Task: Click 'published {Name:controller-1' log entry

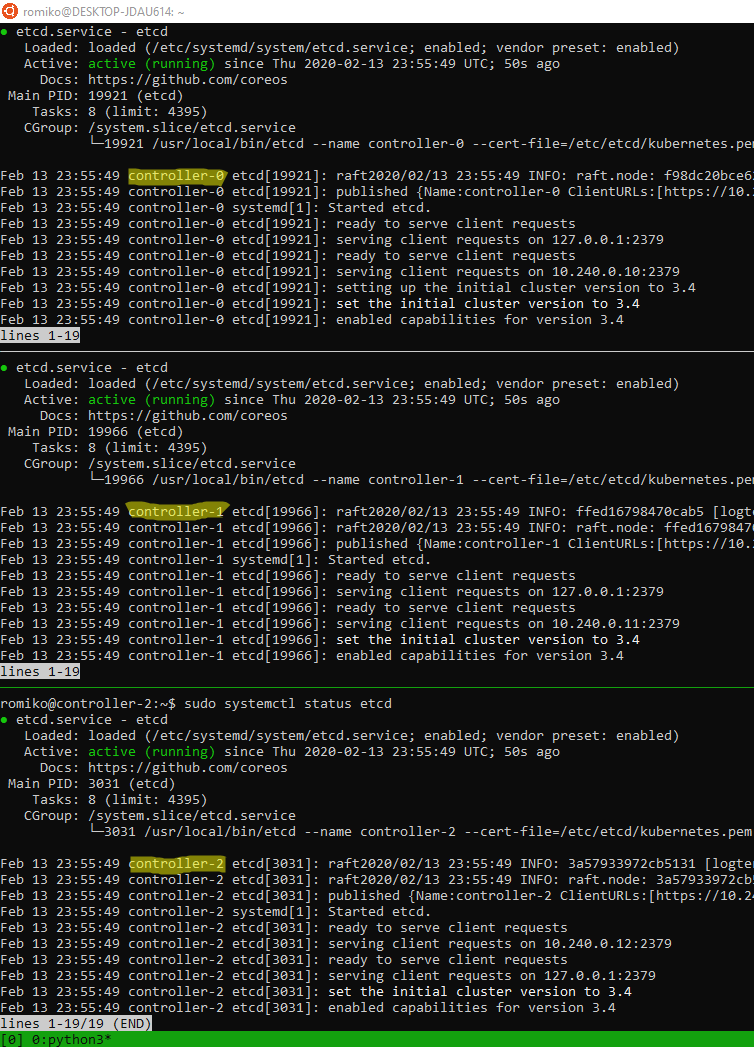Action: [x=377, y=544]
